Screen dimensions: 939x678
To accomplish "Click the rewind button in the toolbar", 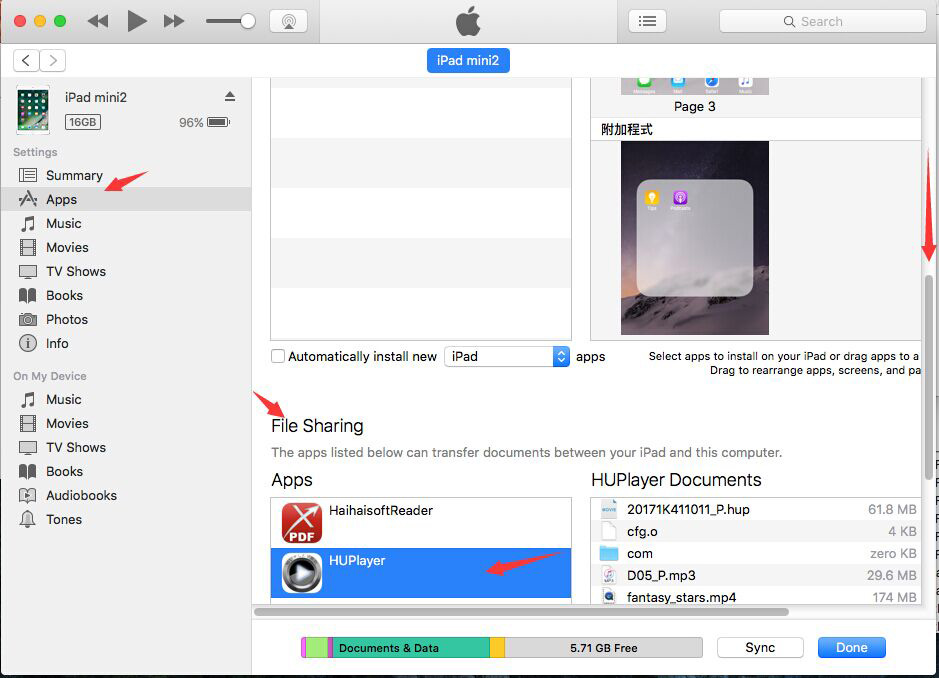I will click(x=98, y=22).
